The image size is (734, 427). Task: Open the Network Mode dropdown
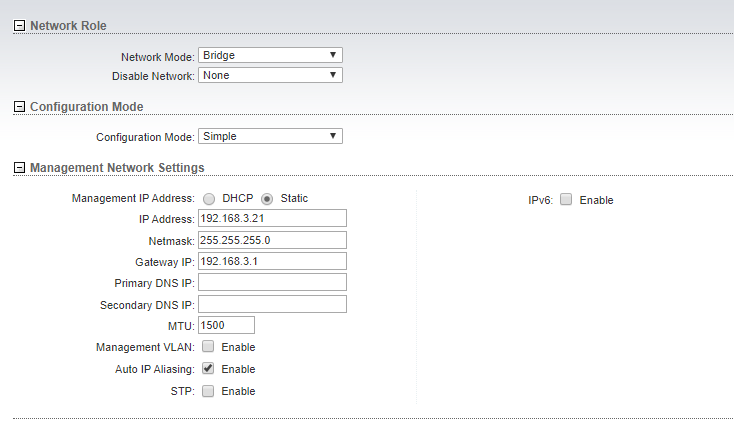pyautogui.click(x=270, y=55)
